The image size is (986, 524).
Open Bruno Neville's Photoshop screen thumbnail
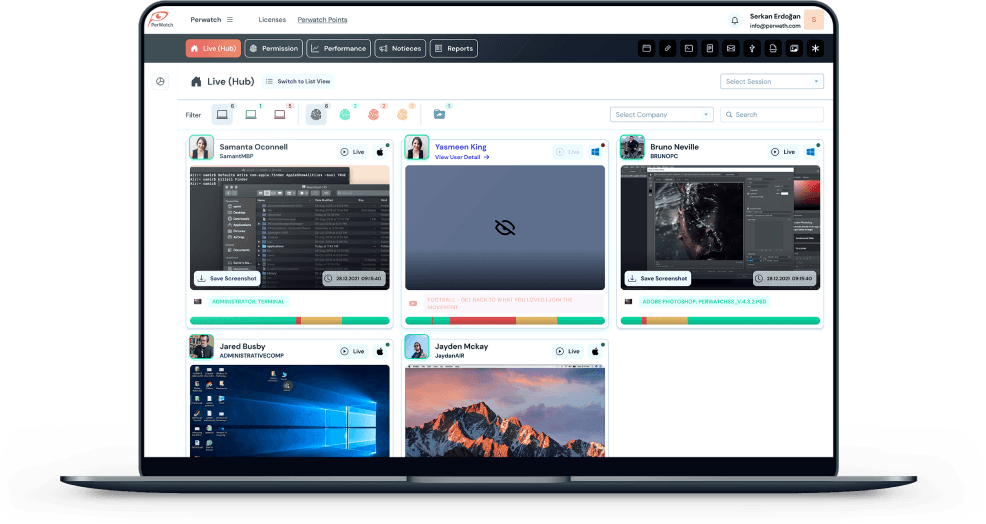click(721, 227)
